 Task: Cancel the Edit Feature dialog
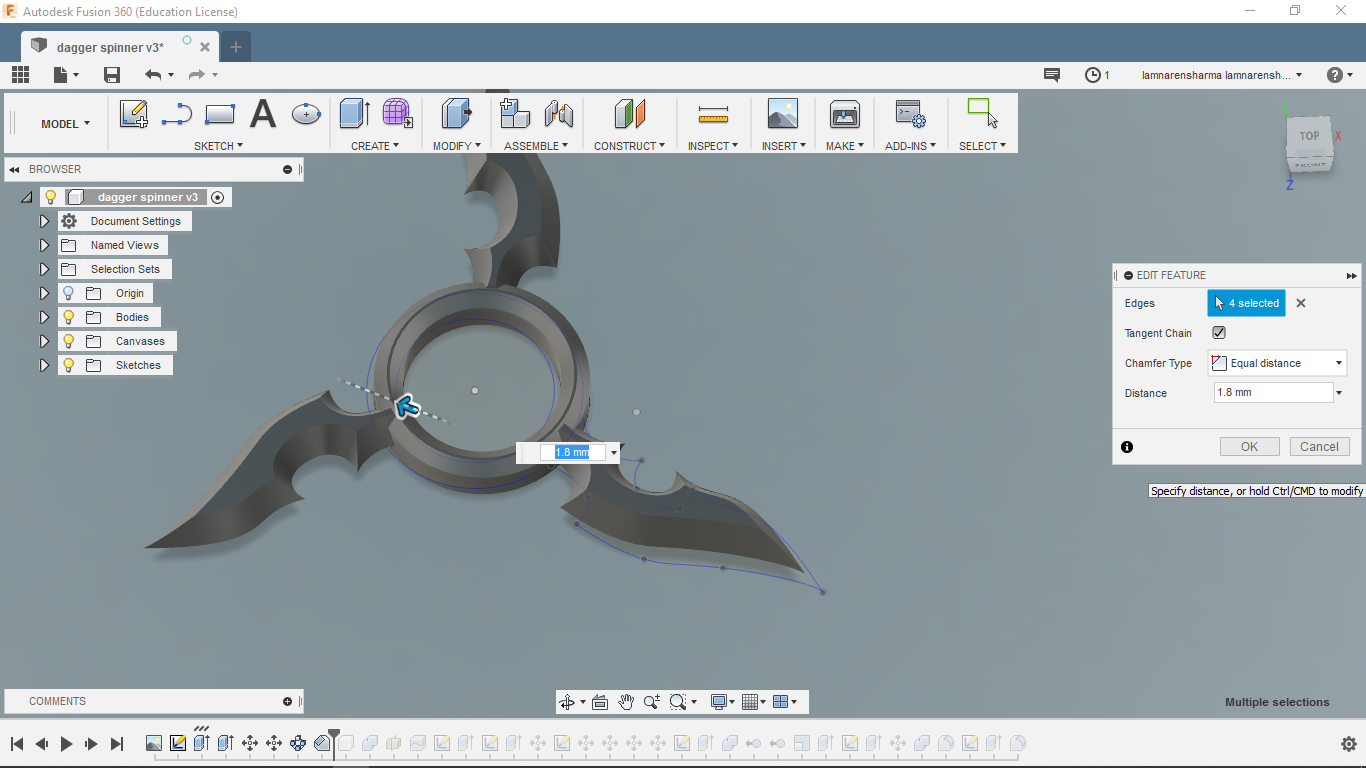(1319, 447)
